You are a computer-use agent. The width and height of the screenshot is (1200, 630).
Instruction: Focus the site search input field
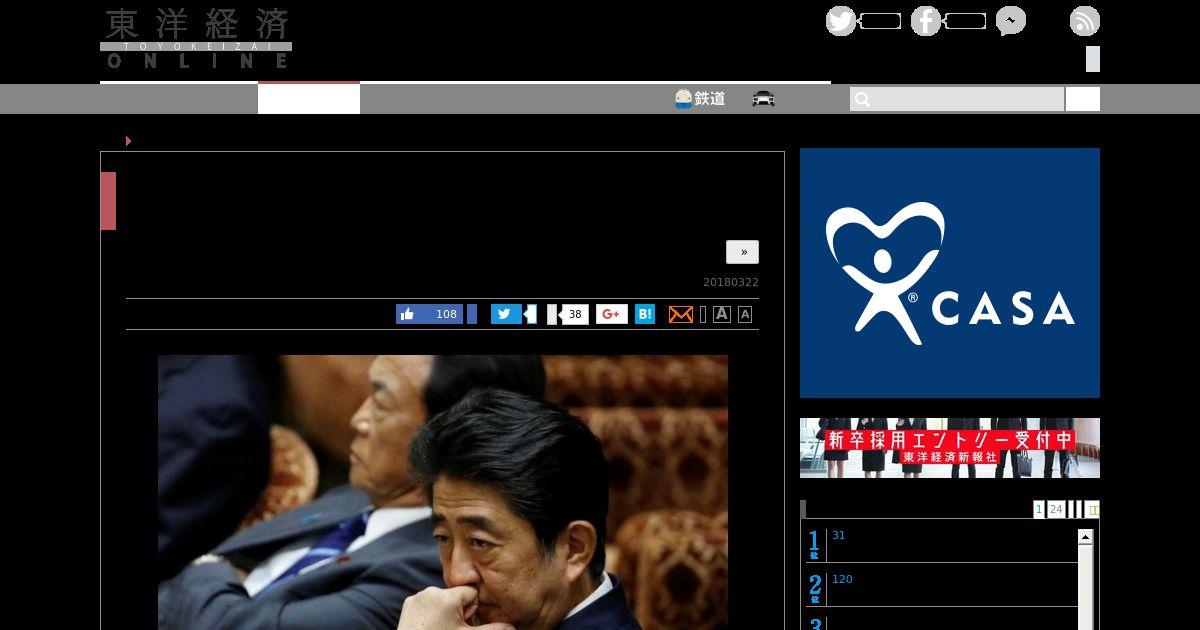[x=957, y=99]
